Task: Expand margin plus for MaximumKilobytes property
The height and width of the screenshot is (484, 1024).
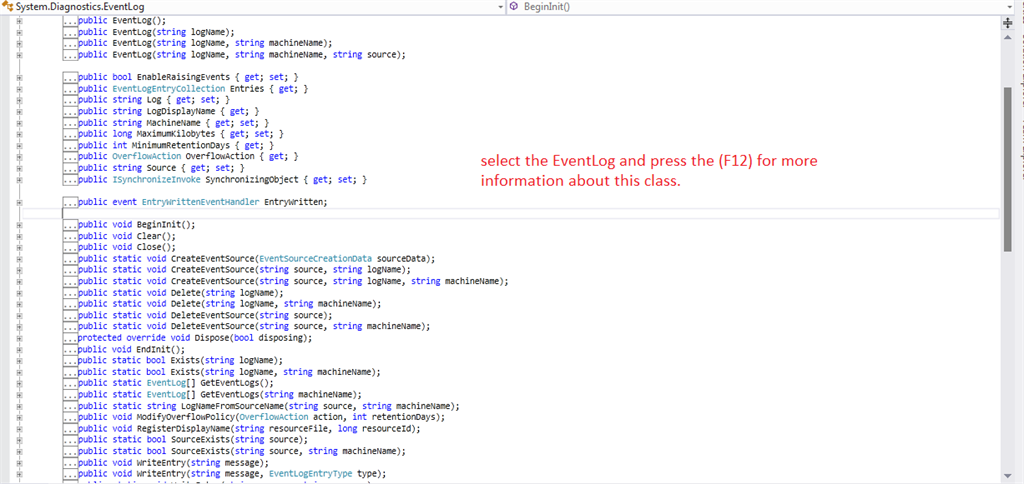Action: [19, 134]
